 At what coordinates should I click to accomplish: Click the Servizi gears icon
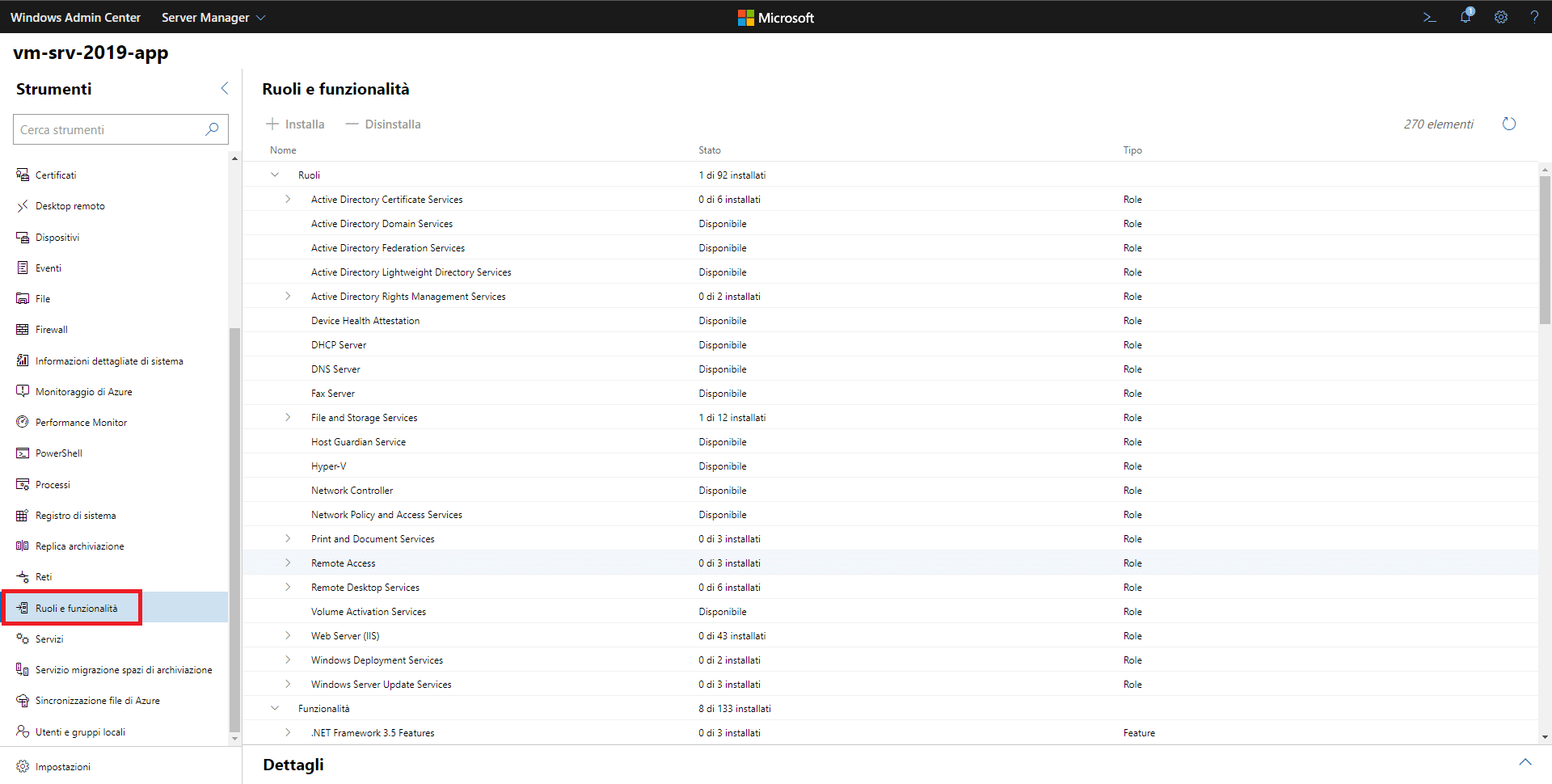(23, 639)
